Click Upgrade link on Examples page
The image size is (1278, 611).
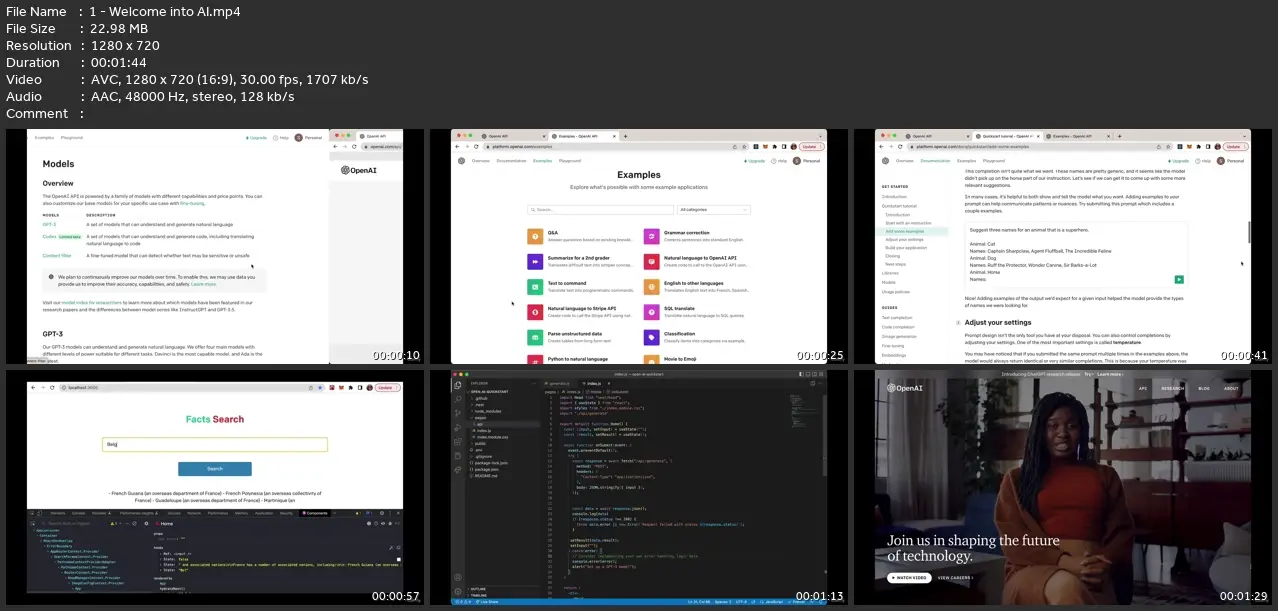(x=756, y=160)
